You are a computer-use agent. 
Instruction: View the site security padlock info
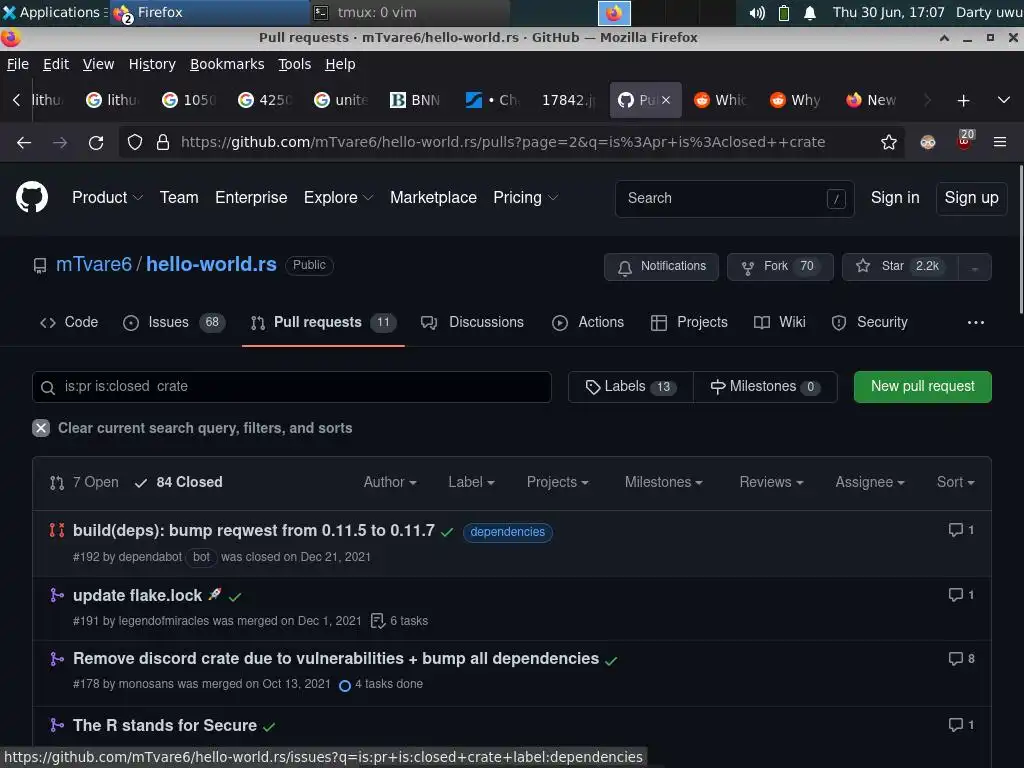click(163, 142)
